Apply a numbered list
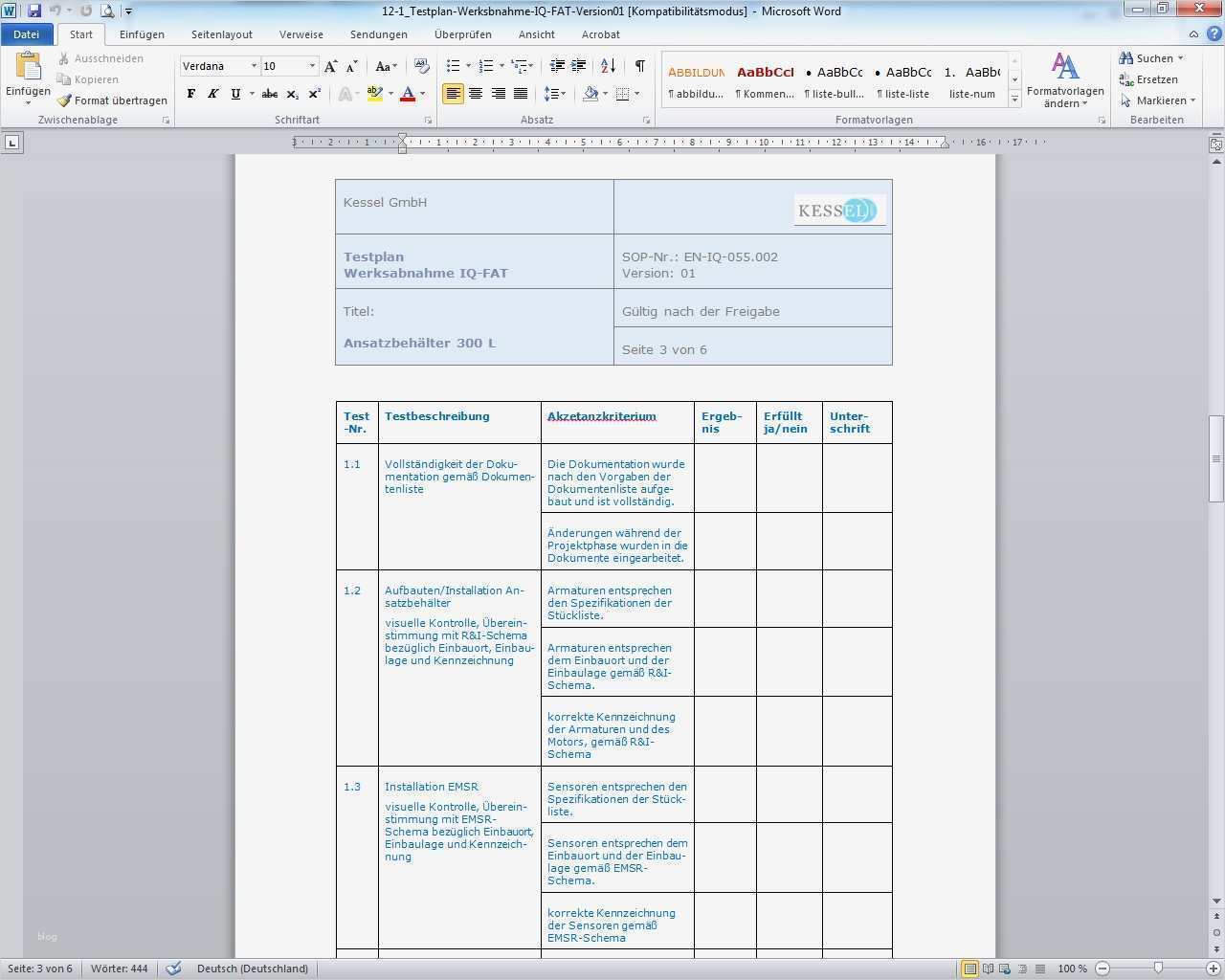 (486, 66)
